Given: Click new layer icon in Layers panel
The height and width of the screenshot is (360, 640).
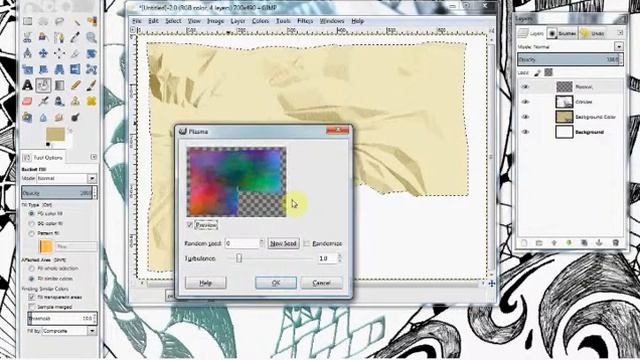Looking at the screenshot, I should [524, 243].
